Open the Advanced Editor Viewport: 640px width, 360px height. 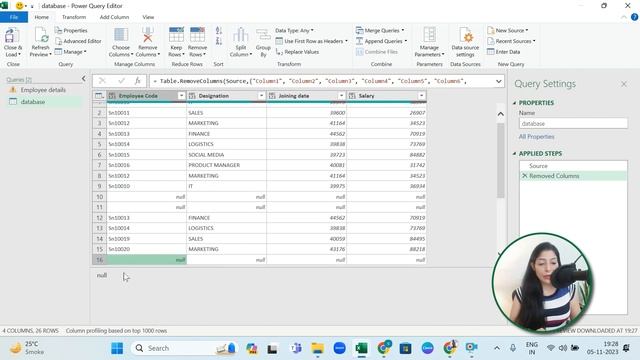pos(78,41)
